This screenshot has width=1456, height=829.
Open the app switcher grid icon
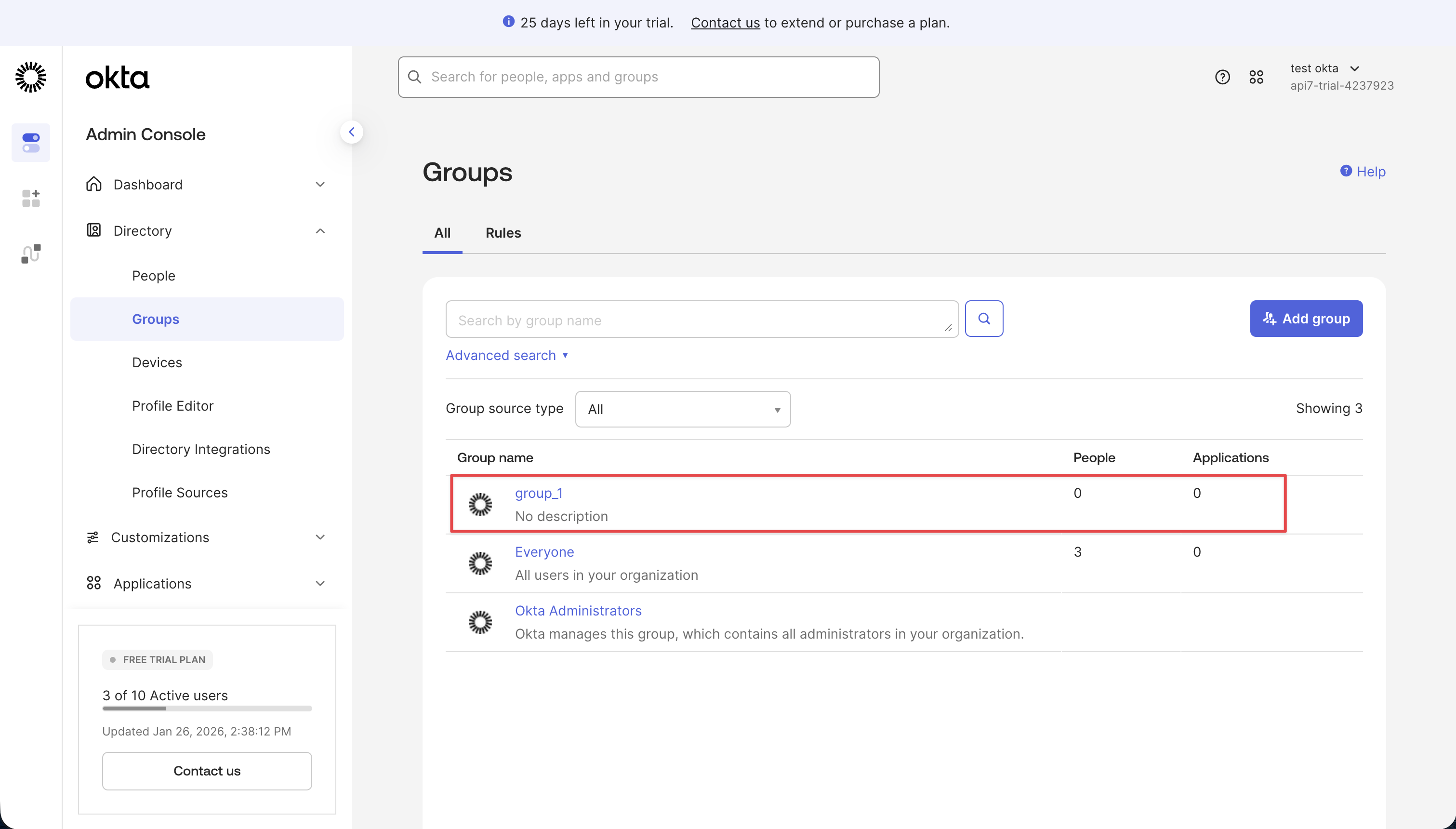coord(1256,76)
